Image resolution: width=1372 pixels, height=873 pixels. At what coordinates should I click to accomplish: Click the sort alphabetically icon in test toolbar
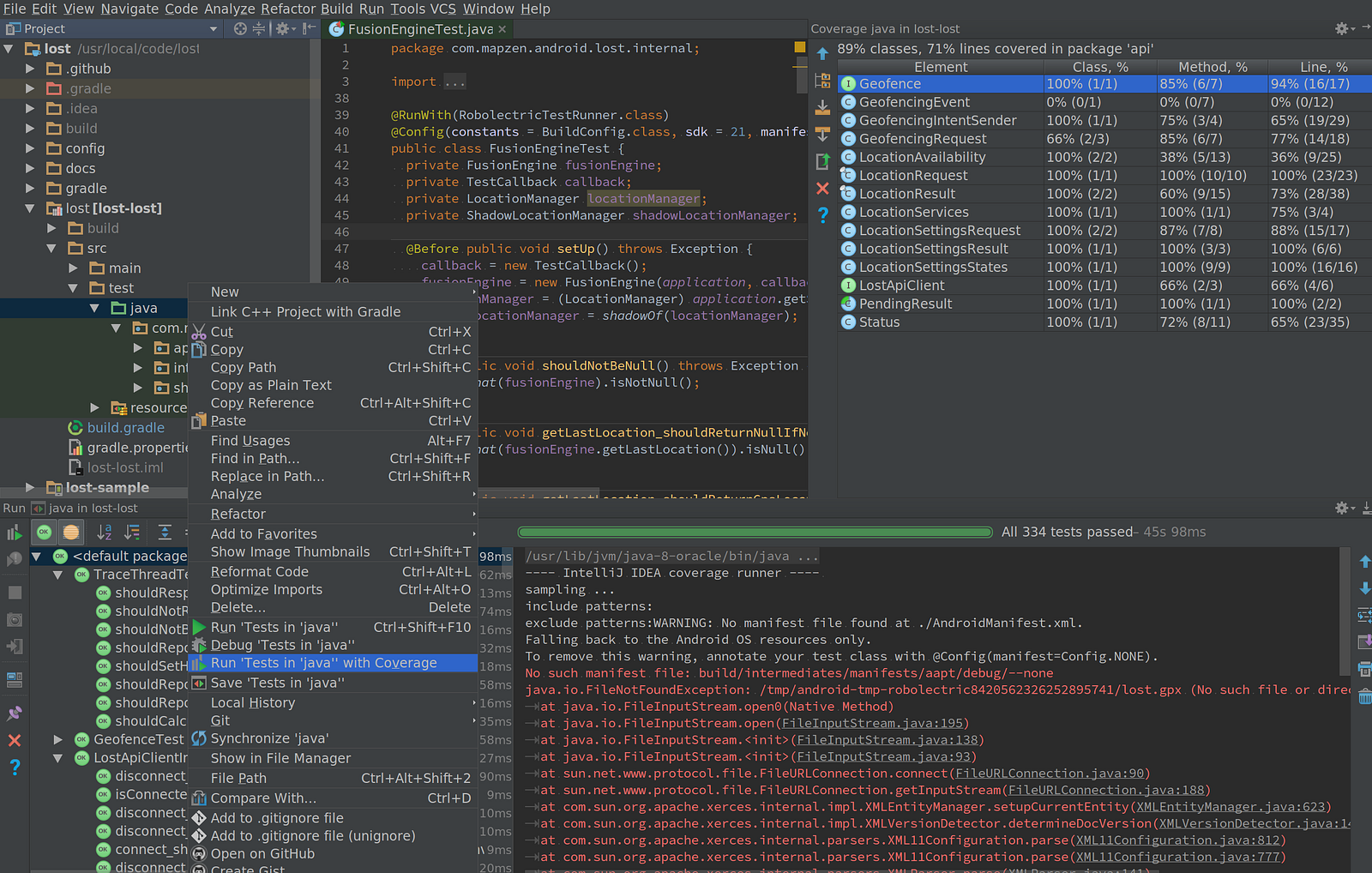(105, 533)
